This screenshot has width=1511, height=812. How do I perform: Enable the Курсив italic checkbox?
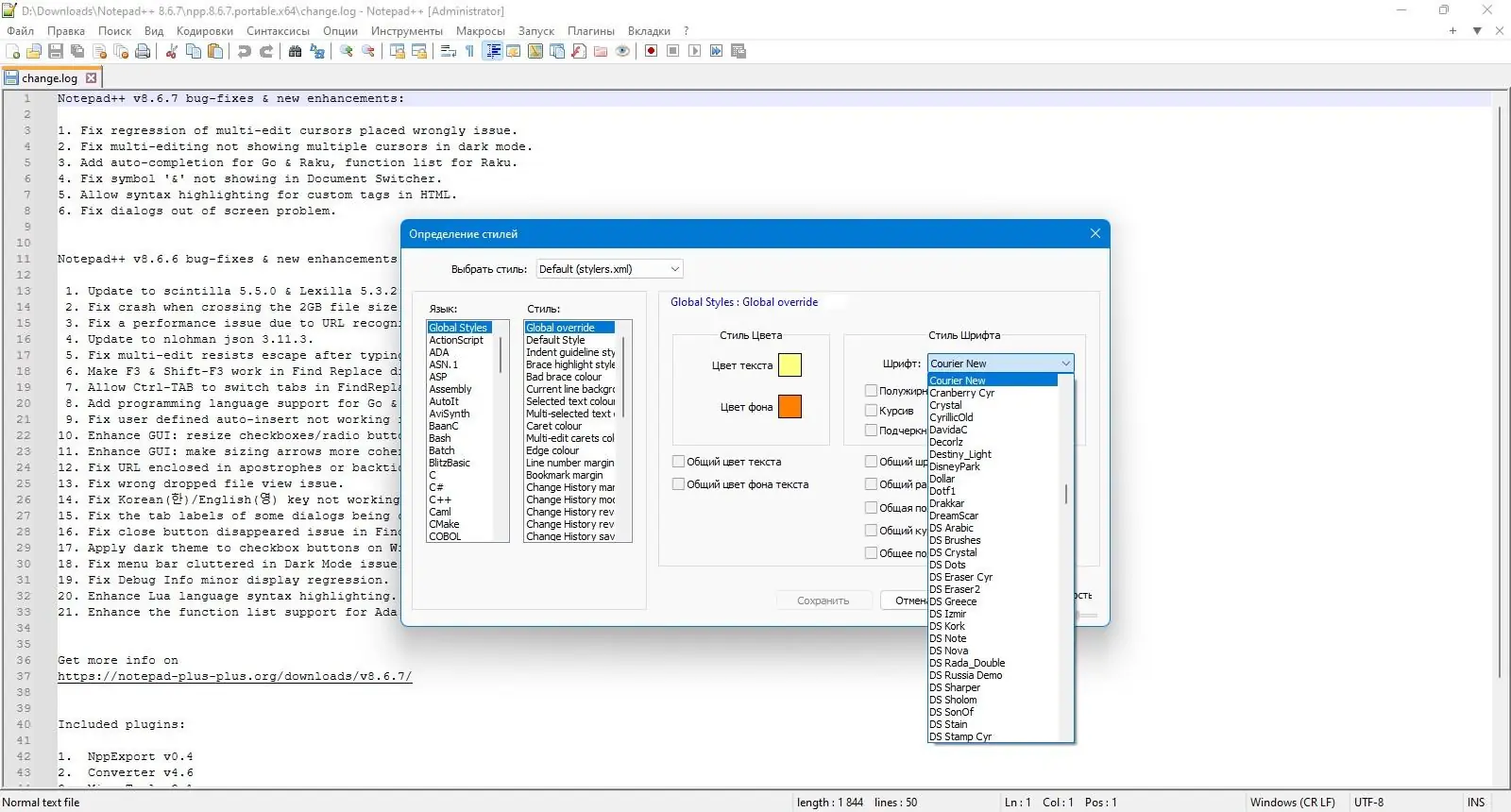[x=871, y=411]
